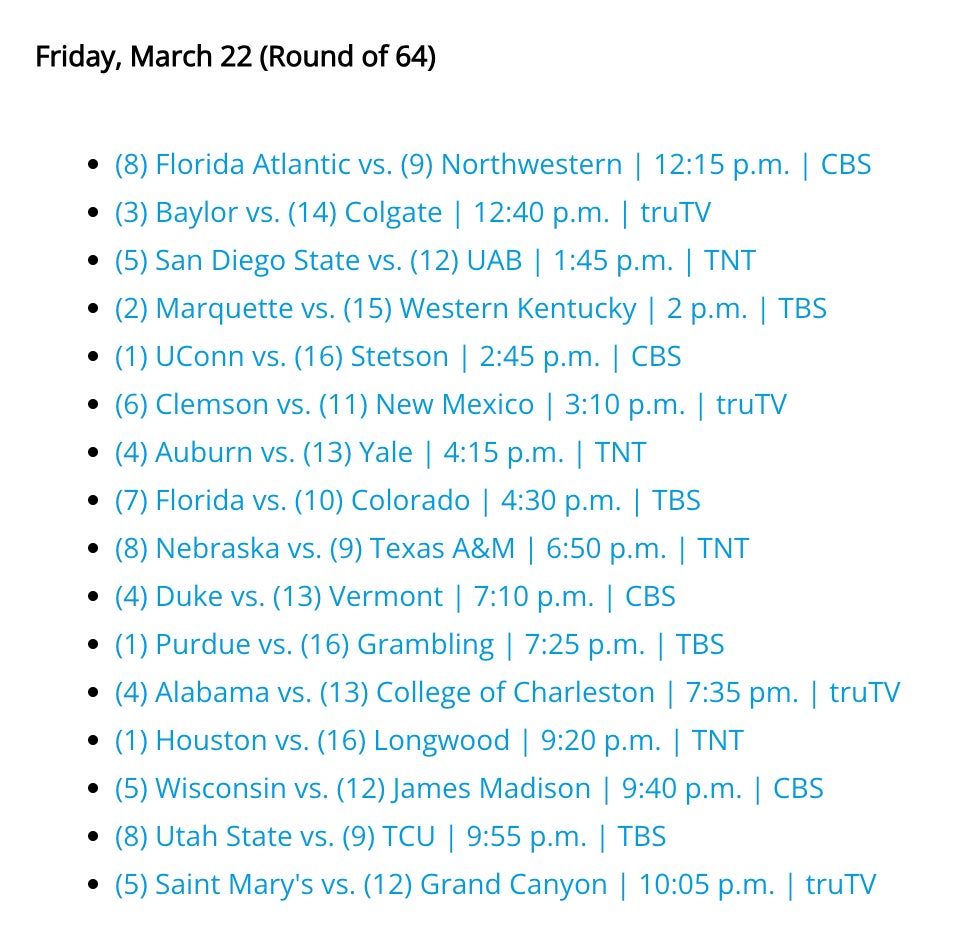Select Saint Mary's vs. Grand Canyon link
Viewport: 966px width, 930px height.
(x=495, y=885)
